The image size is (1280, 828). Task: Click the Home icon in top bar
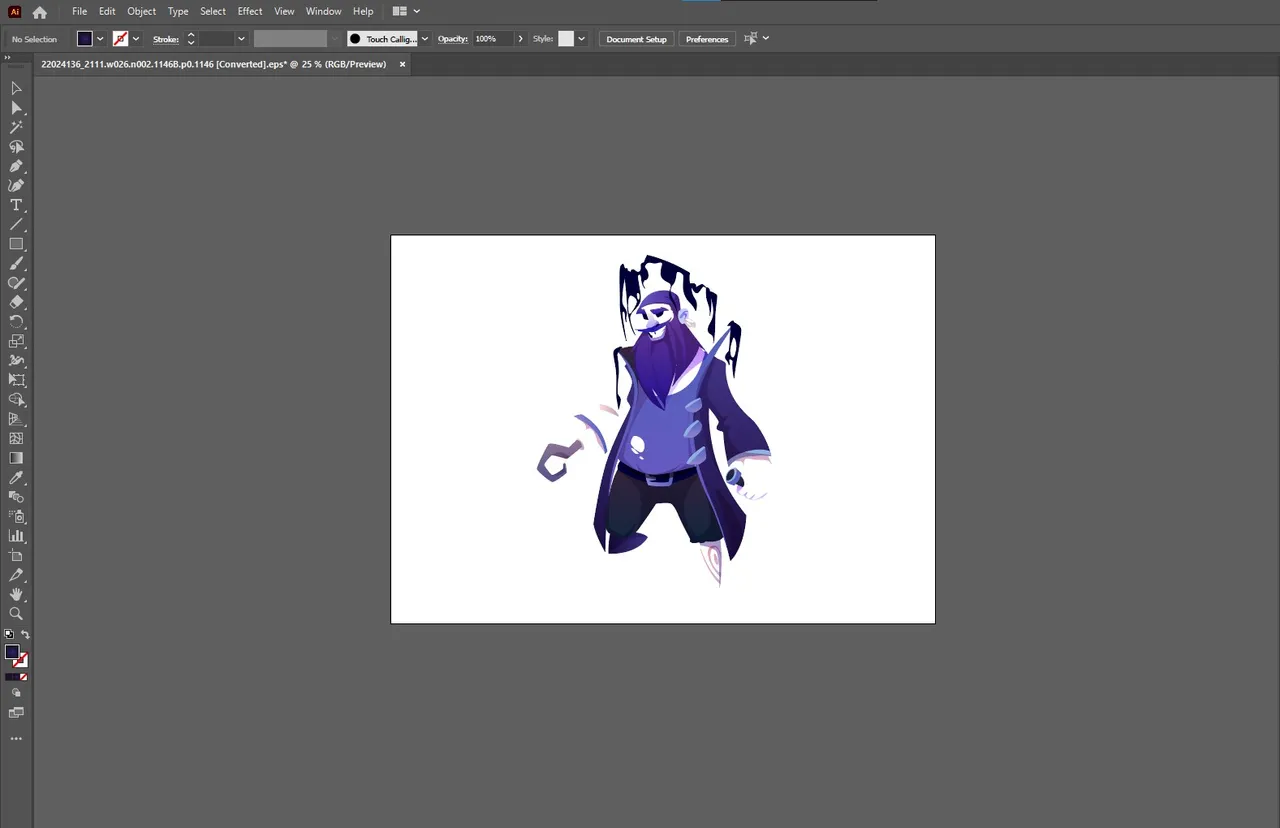(39, 12)
